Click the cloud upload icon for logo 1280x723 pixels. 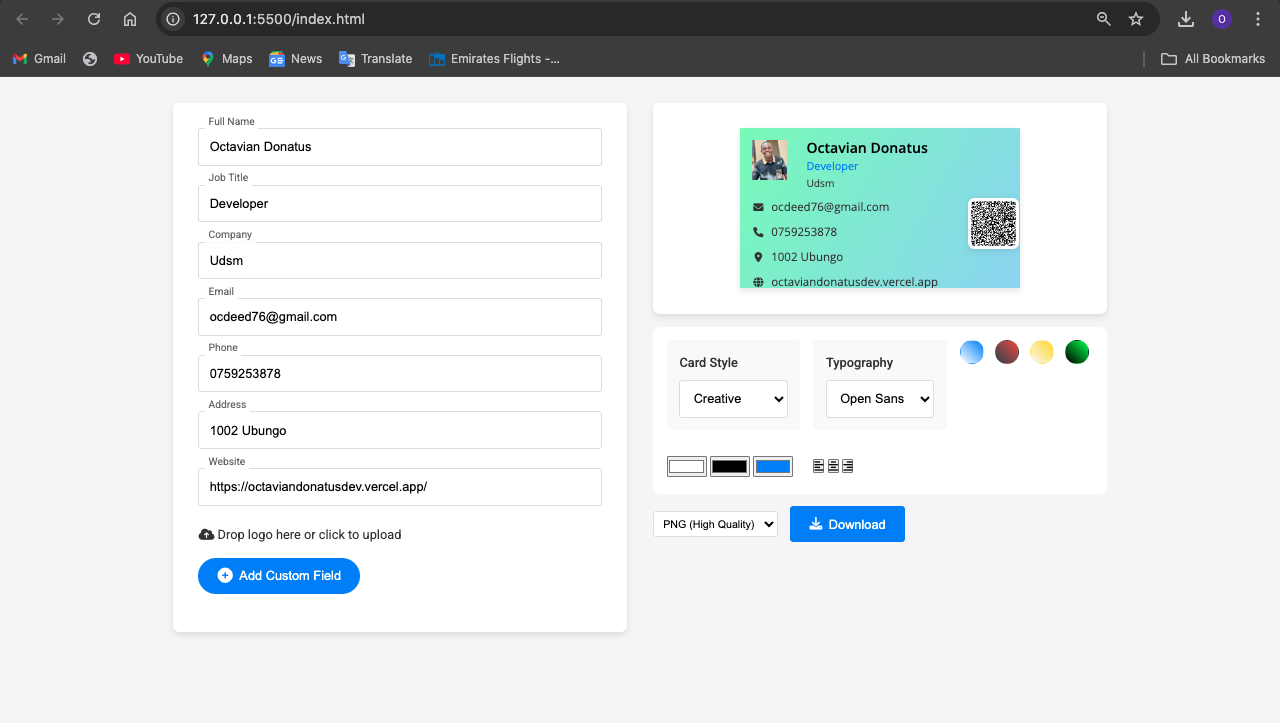(206, 535)
